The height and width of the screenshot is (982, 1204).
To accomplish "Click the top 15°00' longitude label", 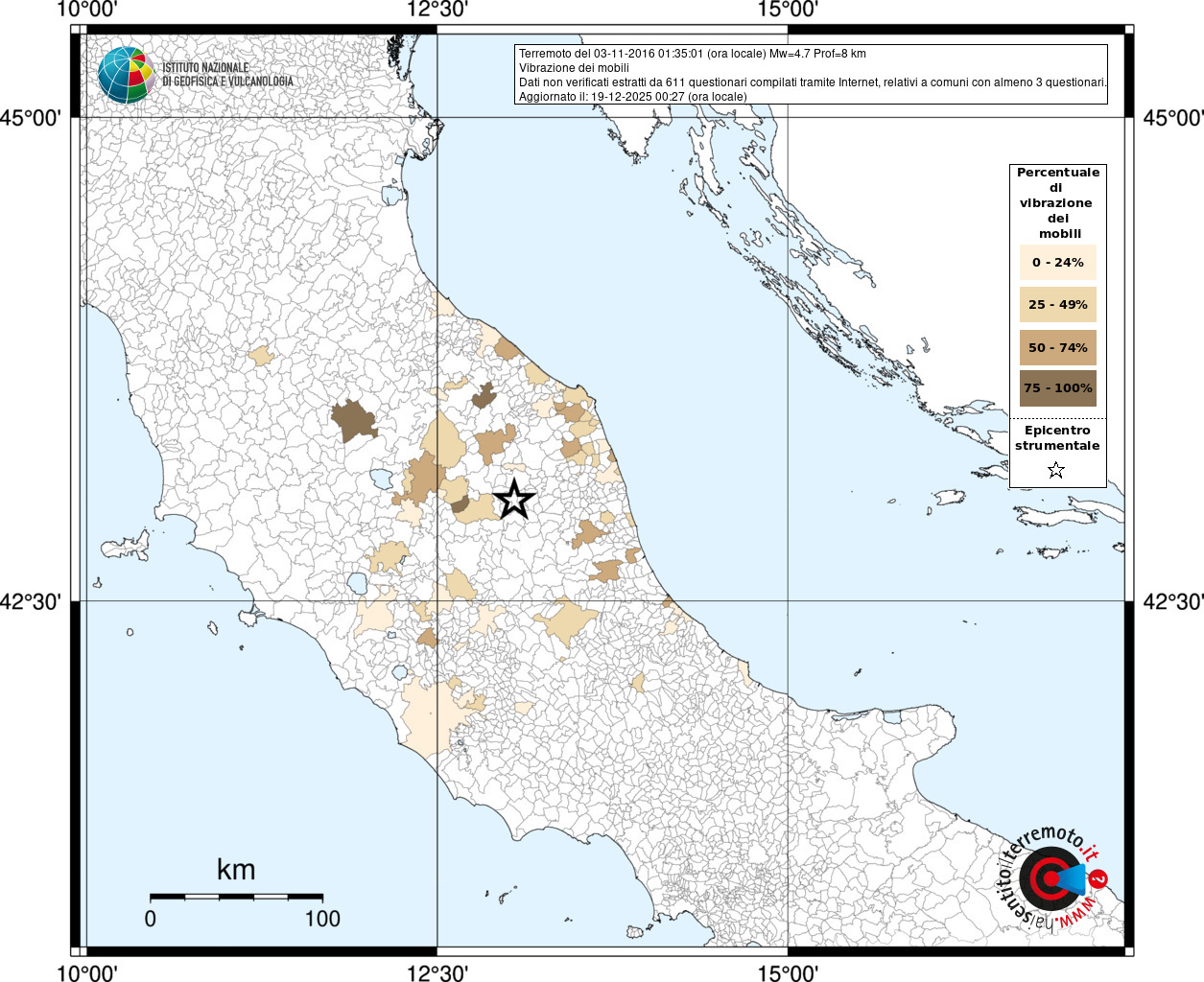I will point(788,10).
